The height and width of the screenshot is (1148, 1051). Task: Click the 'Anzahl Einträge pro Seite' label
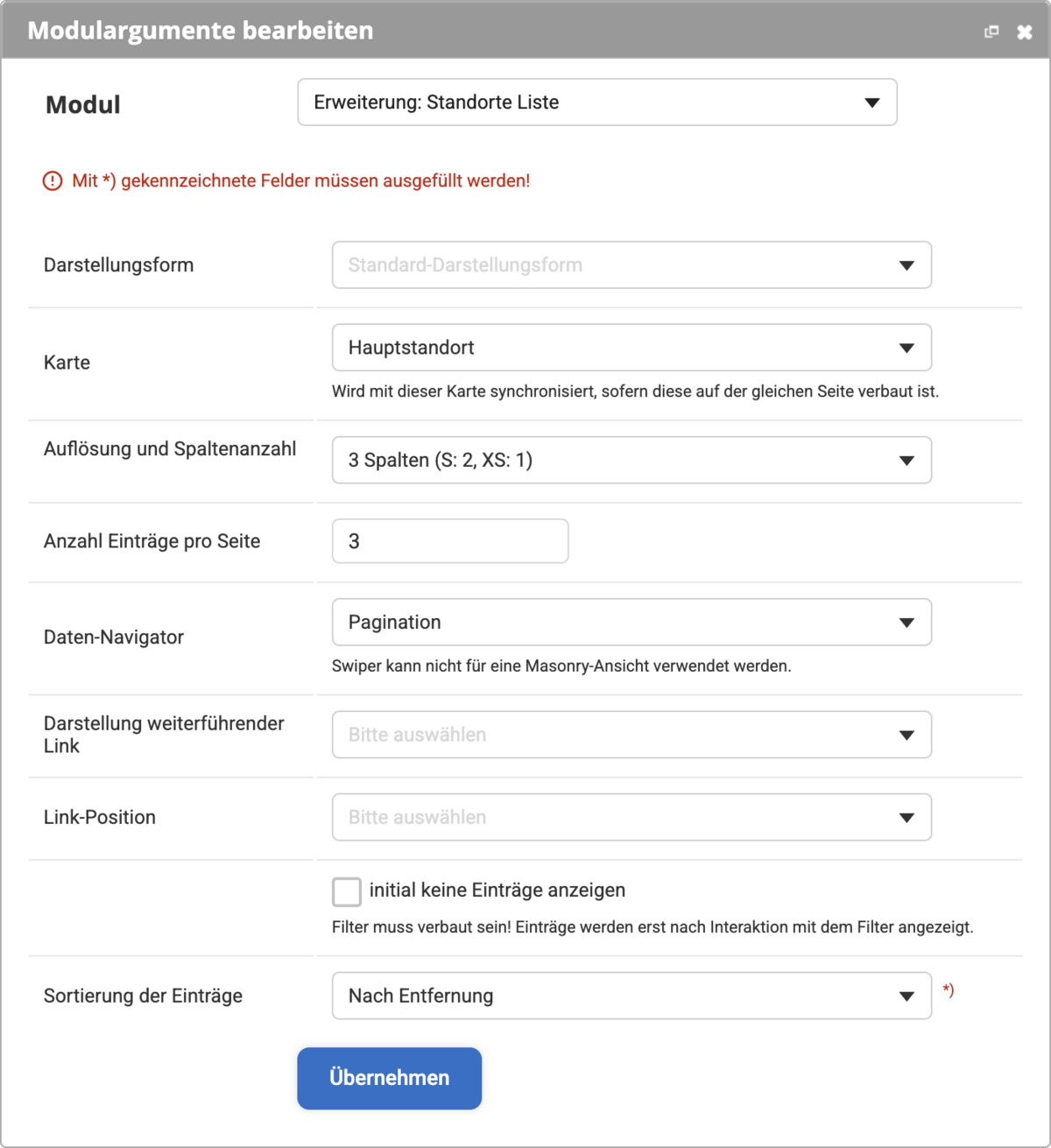pos(152,541)
